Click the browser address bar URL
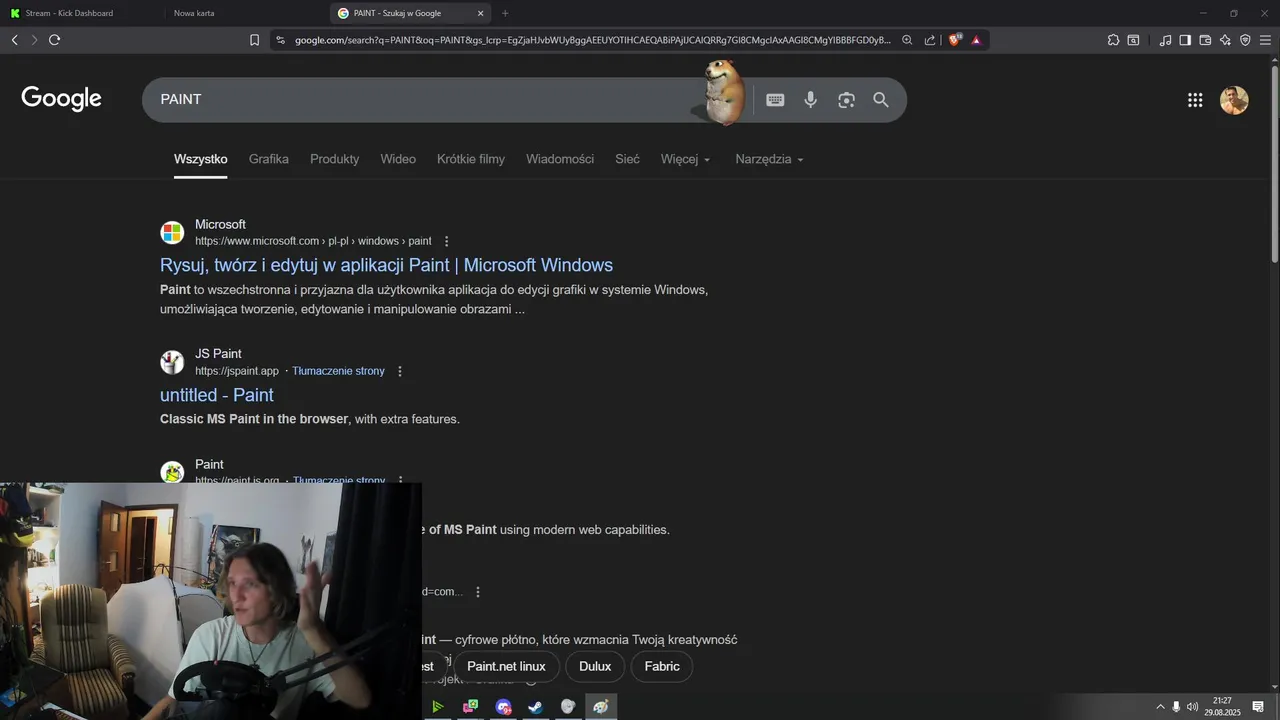1280x720 pixels. [592, 40]
